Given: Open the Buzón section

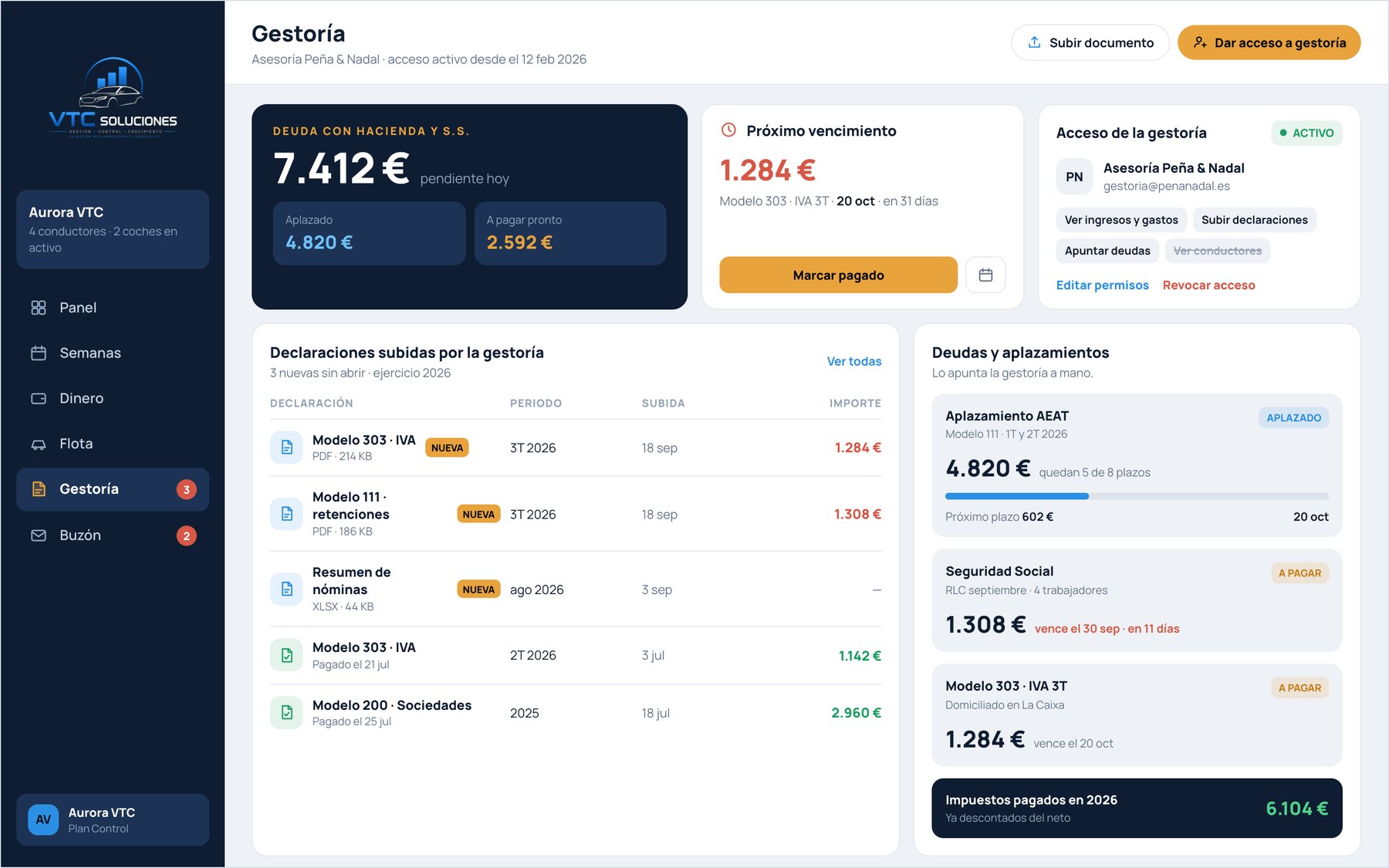Looking at the screenshot, I should click(x=113, y=535).
